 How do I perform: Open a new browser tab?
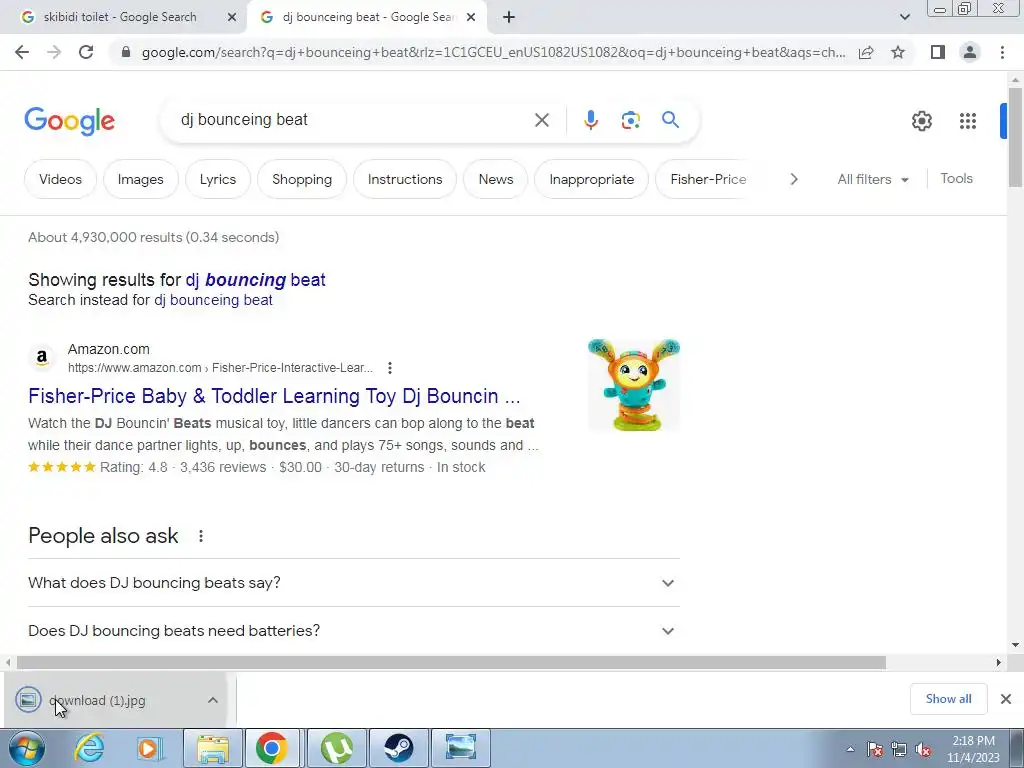coord(509,17)
